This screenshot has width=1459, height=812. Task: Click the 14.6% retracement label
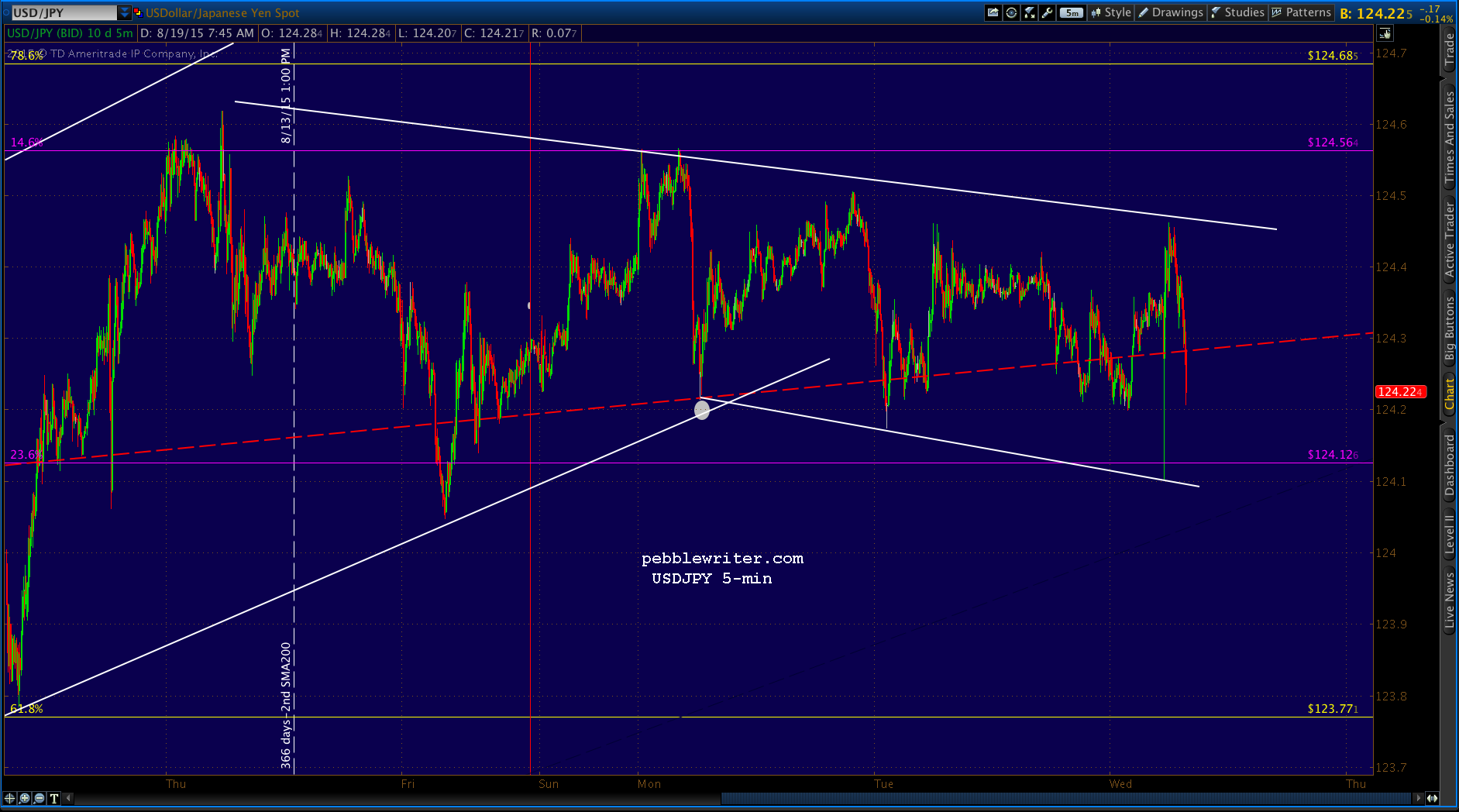pyautogui.click(x=26, y=143)
